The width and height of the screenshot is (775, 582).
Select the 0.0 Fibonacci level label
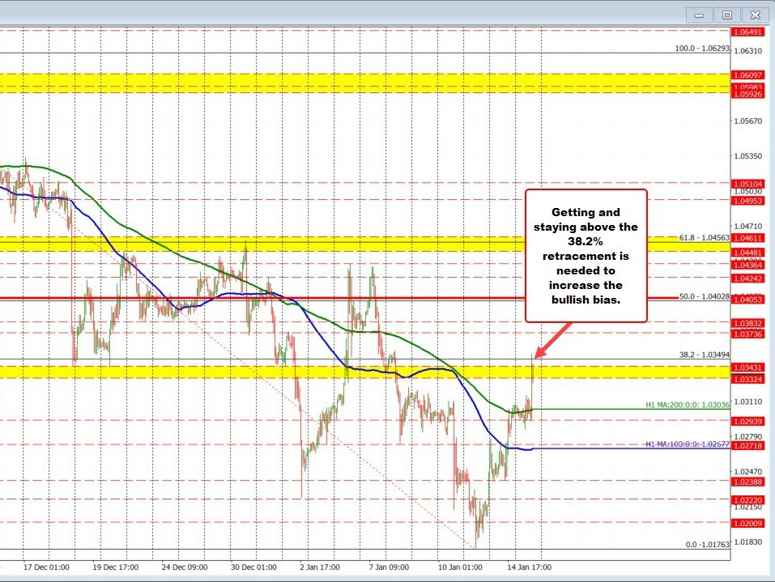tap(701, 544)
